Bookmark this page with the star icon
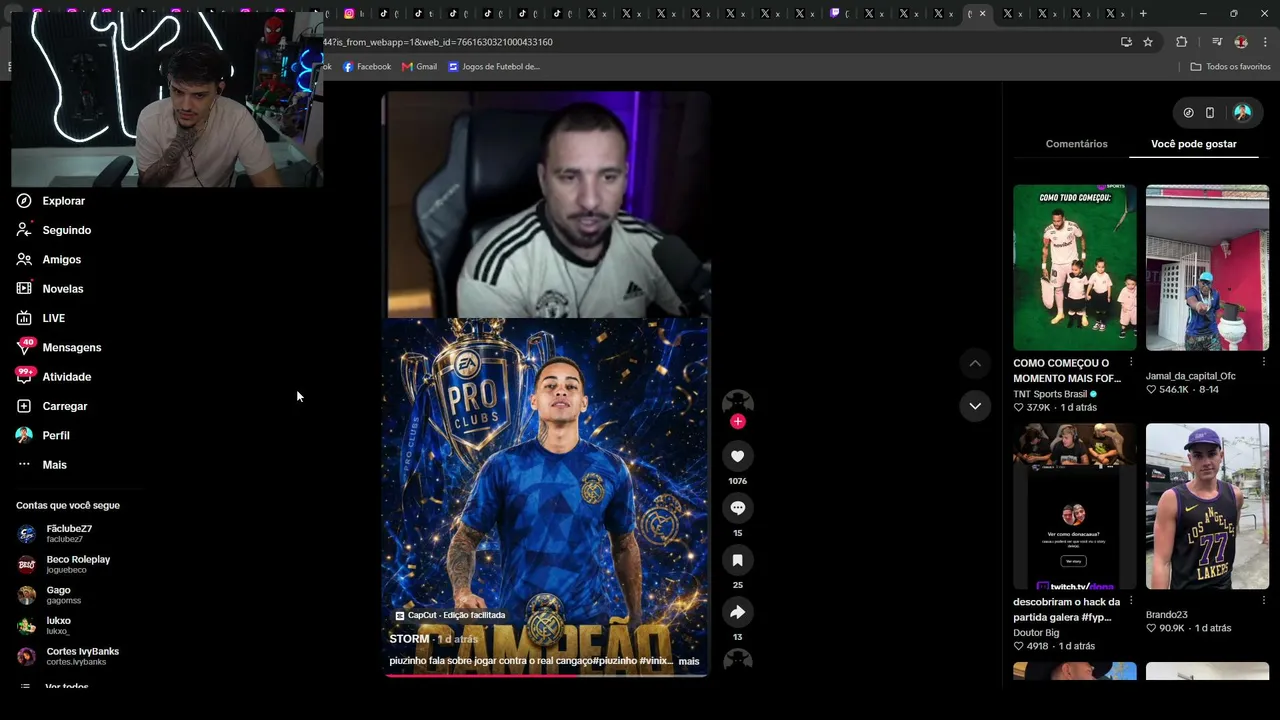Screen dimensions: 1280x720 pyautogui.click(x=1148, y=42)
